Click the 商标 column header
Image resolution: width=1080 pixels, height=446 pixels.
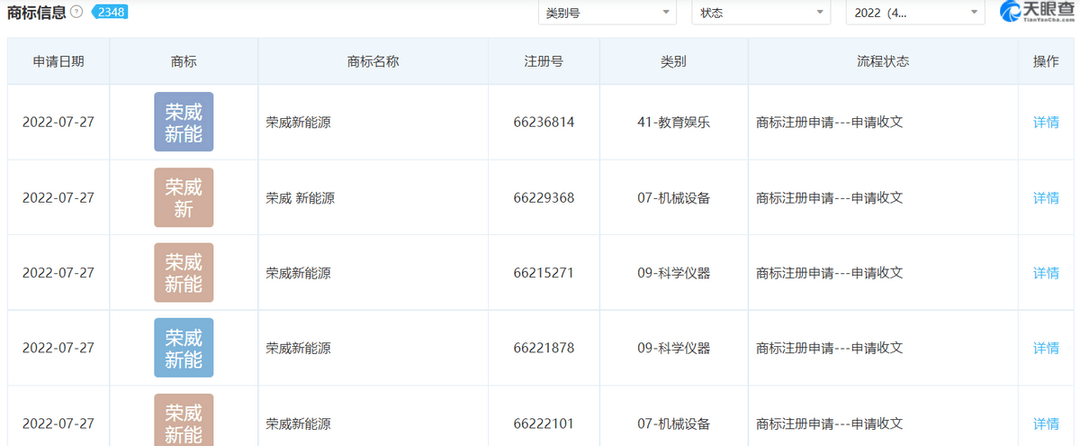pos(184,61)
